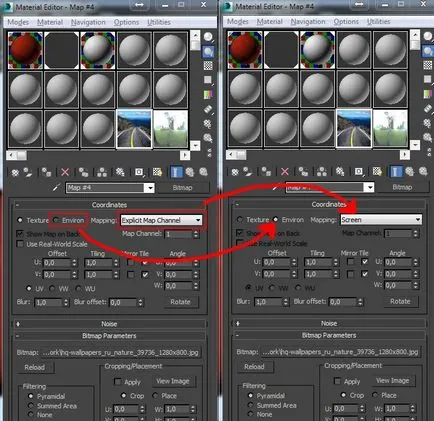Click bitmap file path button in right window
The width and height of the screenshot is (434, 421).
coord(340,352)
